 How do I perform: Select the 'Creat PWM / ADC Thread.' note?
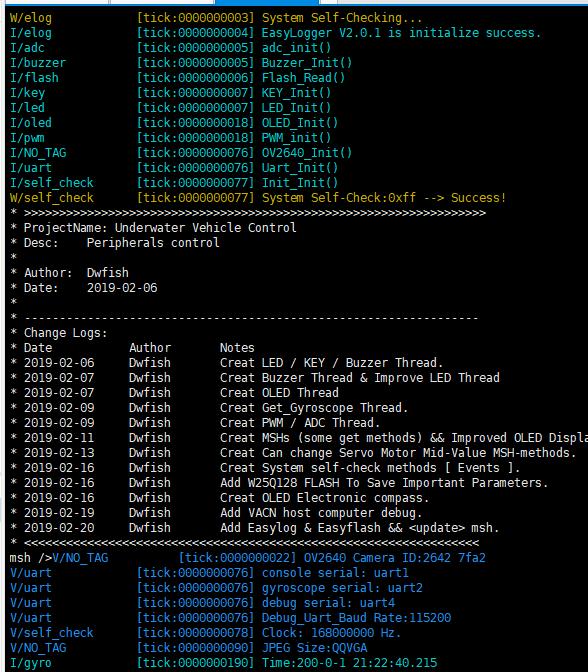click(x=300, y=423)
